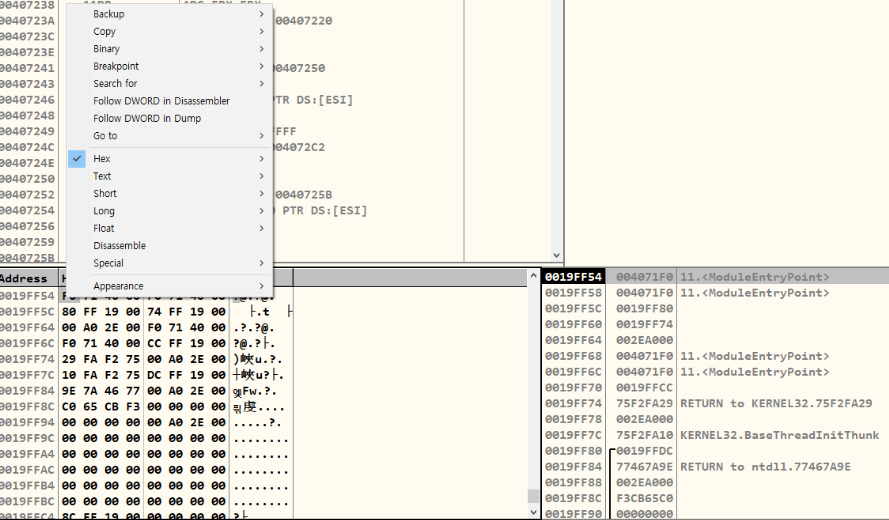Select stack value 0019FF80 at 0019FF5C
The width and height of the screenshot is (889, 520).
(x=645, y=308)
